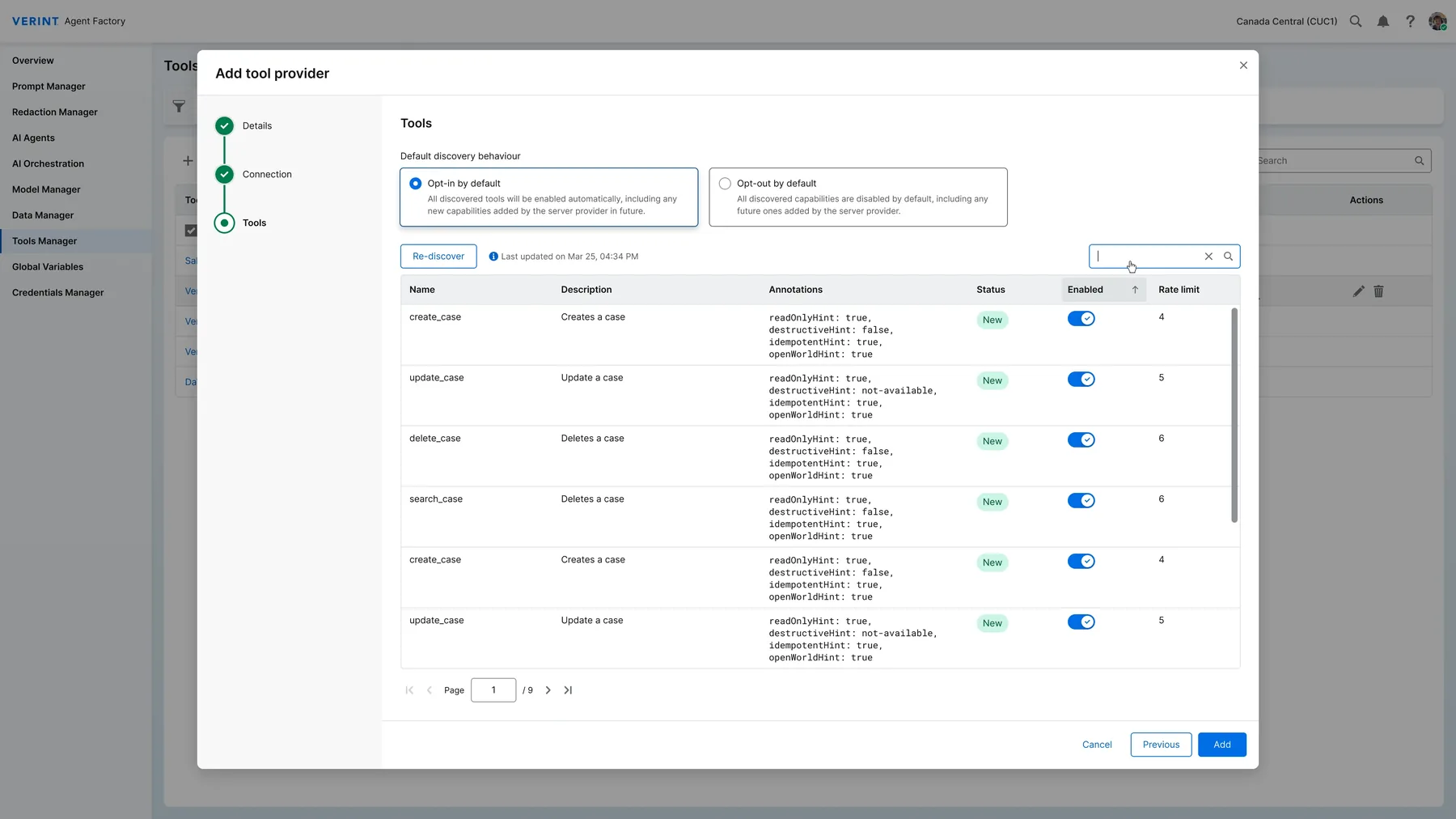Open Prompt Manager in the sidebar

(x=49, y=87)
